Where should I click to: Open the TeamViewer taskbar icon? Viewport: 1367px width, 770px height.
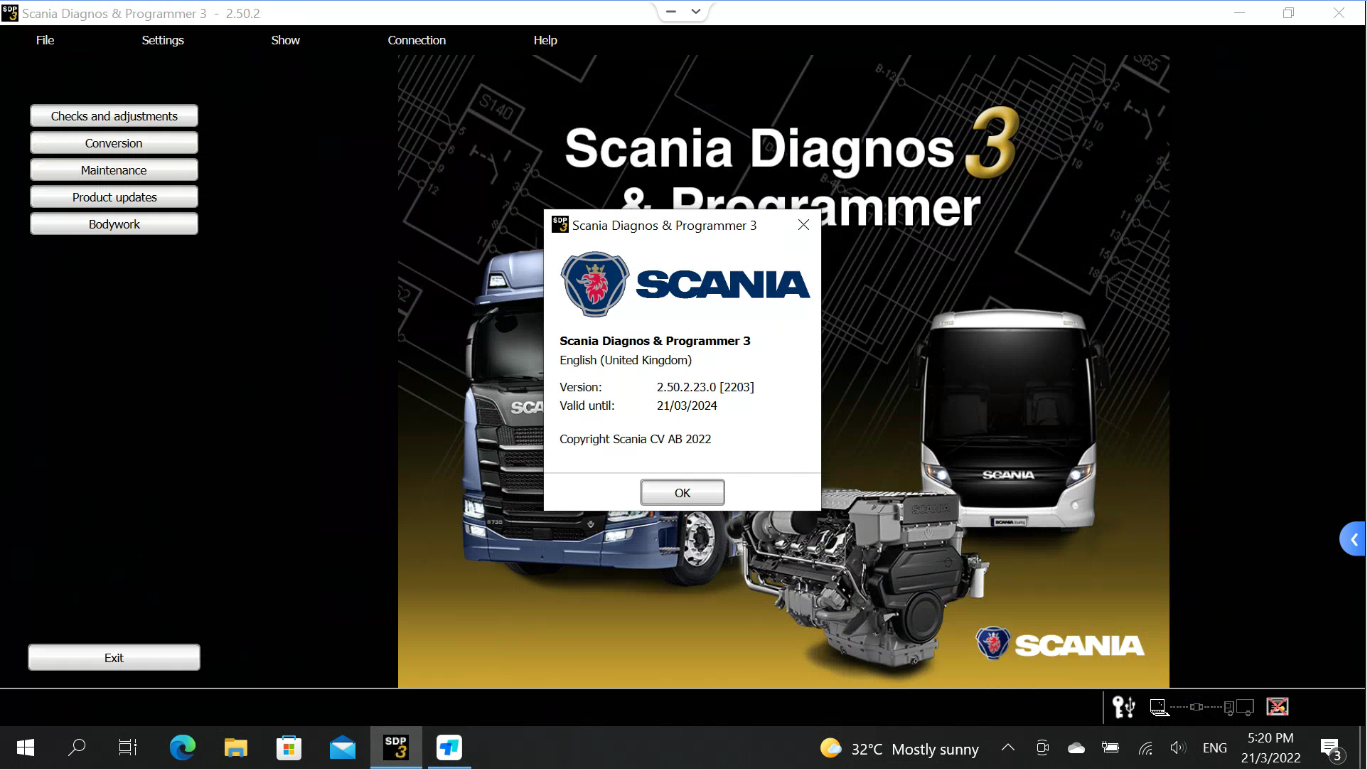click(x=449, y=747)
